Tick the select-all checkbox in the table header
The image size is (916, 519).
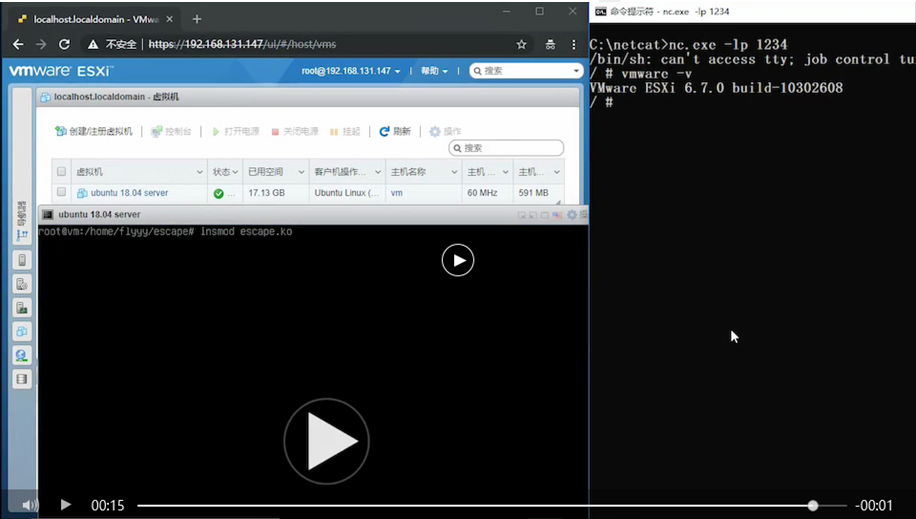pos(62,172)
